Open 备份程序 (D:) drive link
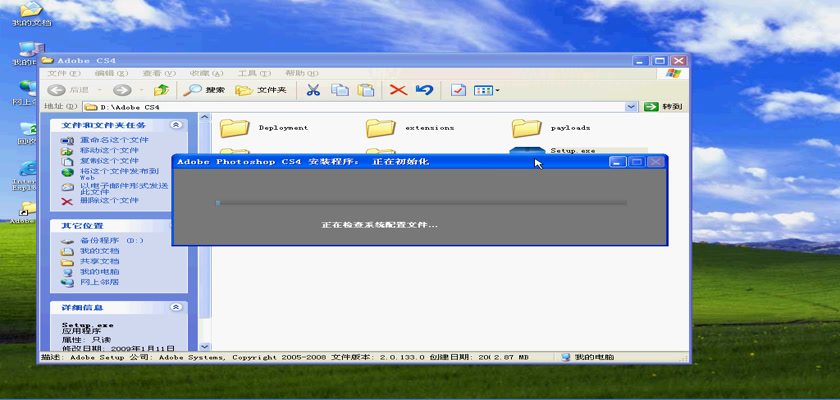 112,240
